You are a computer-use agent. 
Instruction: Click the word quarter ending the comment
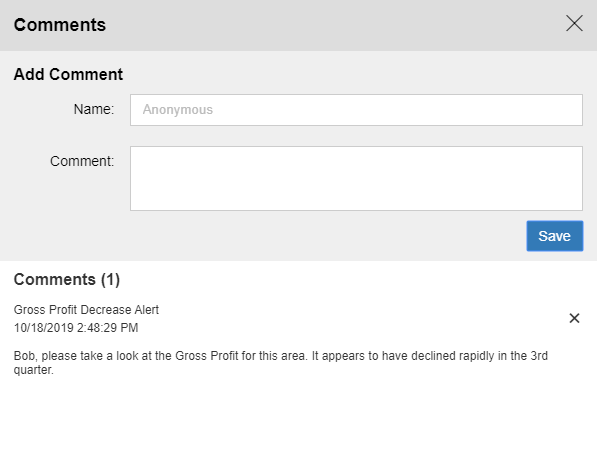coord(32,370)
